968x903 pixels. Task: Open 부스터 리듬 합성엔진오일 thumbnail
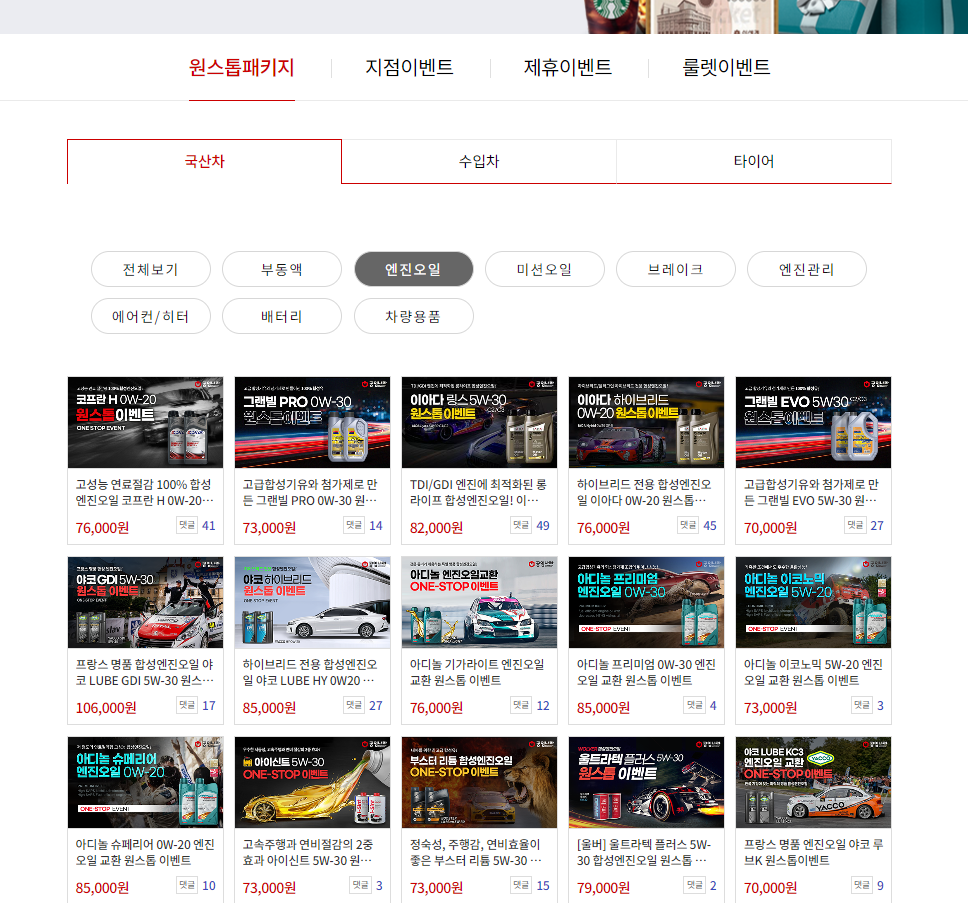[479, 782]
